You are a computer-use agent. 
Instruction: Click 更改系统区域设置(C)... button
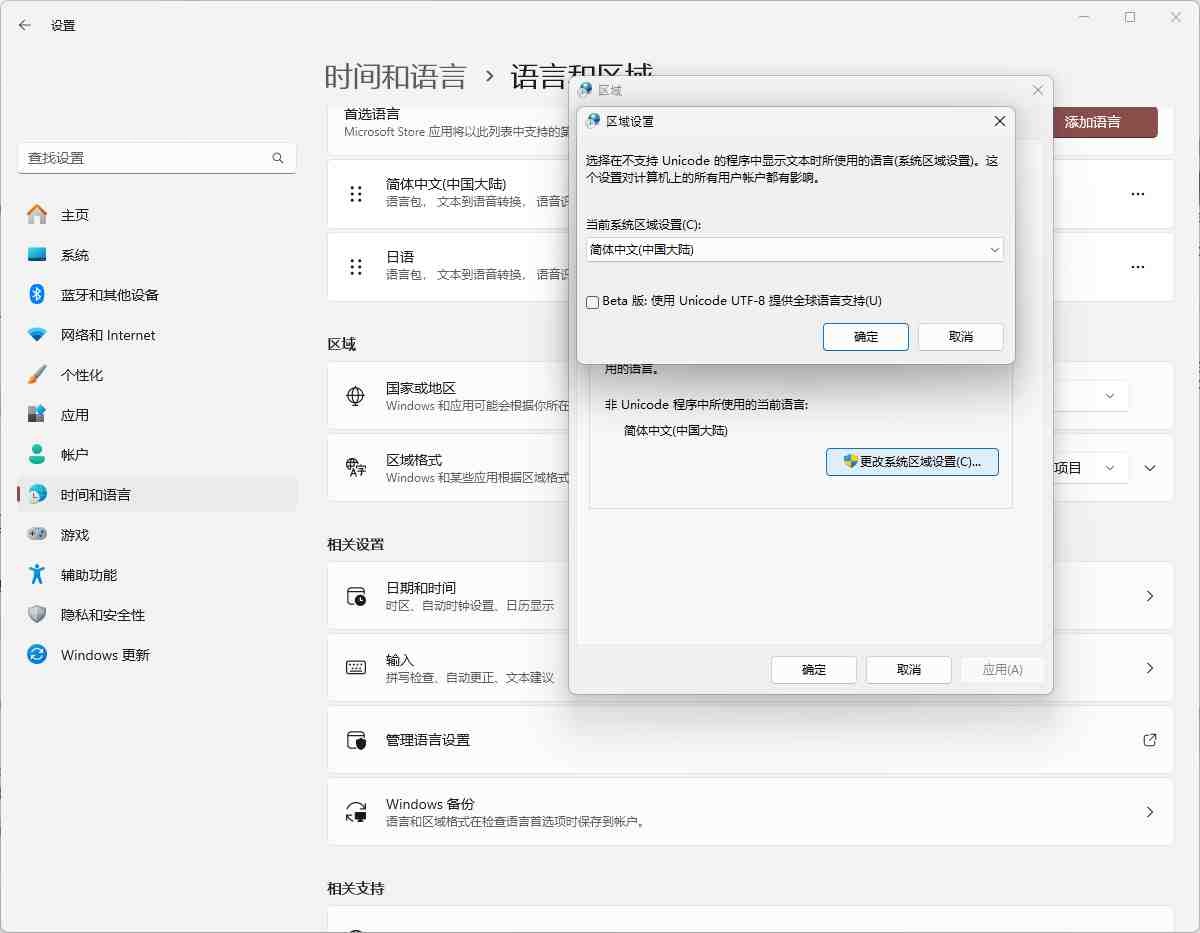(x=912, y=462)
